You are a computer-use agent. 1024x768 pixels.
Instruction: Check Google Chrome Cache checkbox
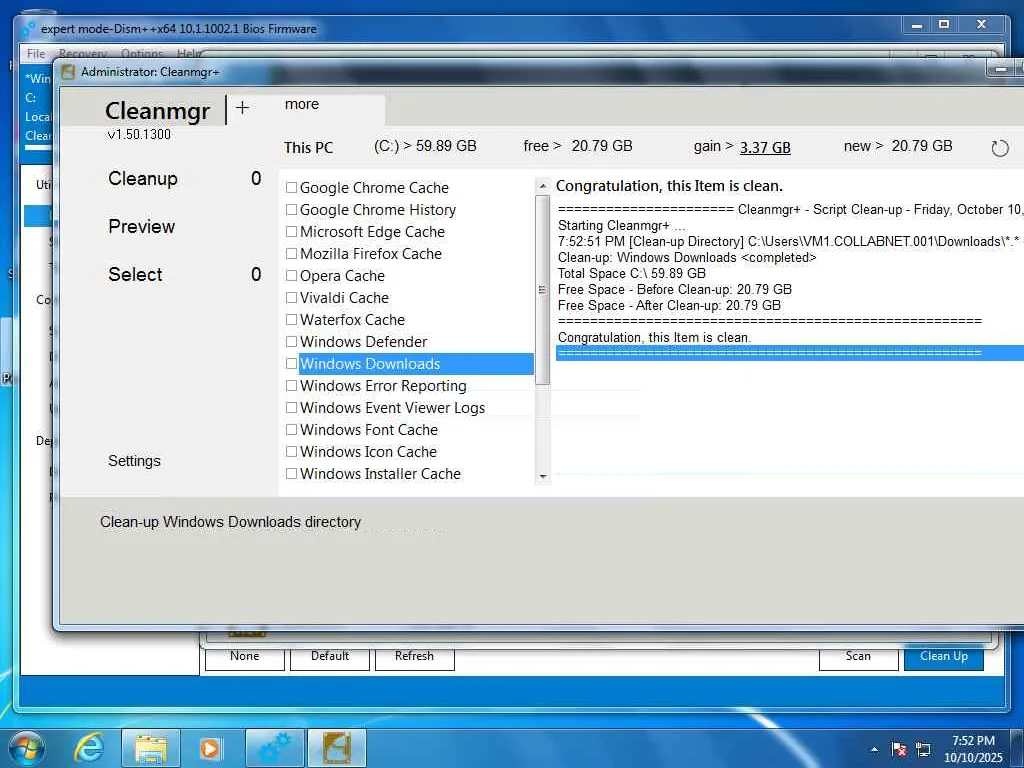[291, 188]
